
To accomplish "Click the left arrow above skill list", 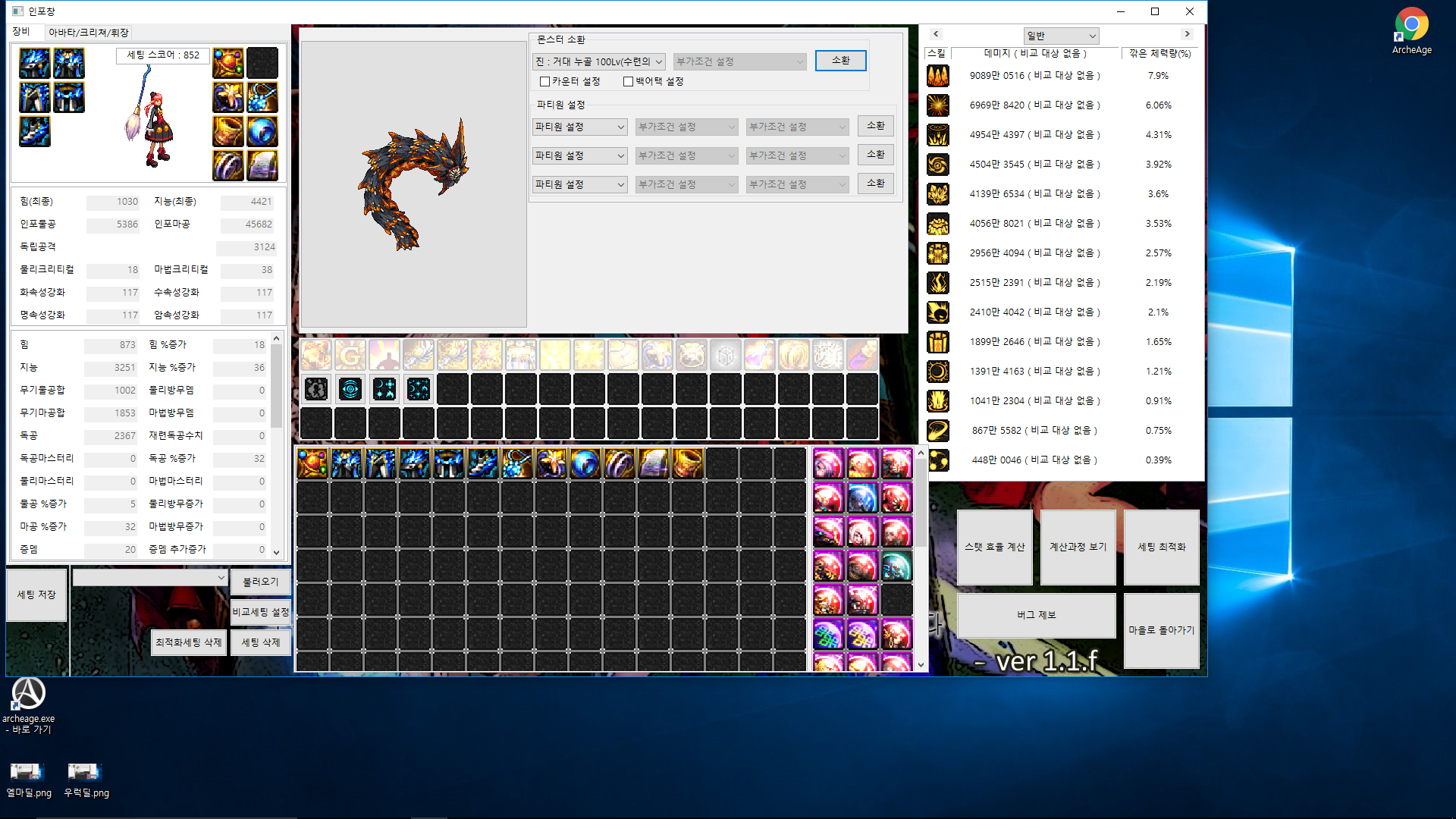I will (x=936, y=34).
